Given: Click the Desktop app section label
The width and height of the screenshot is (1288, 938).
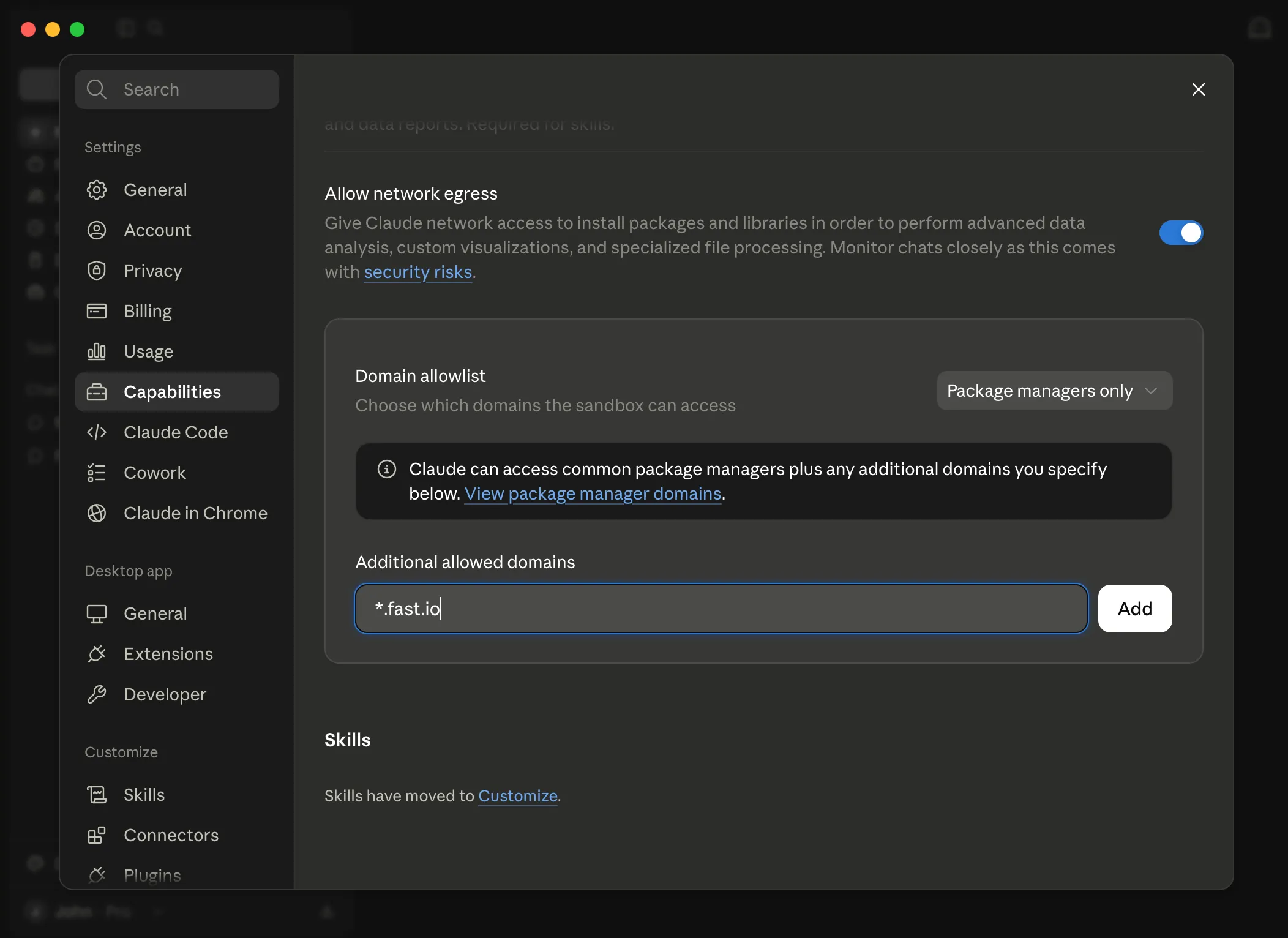Looking at the screenshot, I should click(x=129, y=571).
